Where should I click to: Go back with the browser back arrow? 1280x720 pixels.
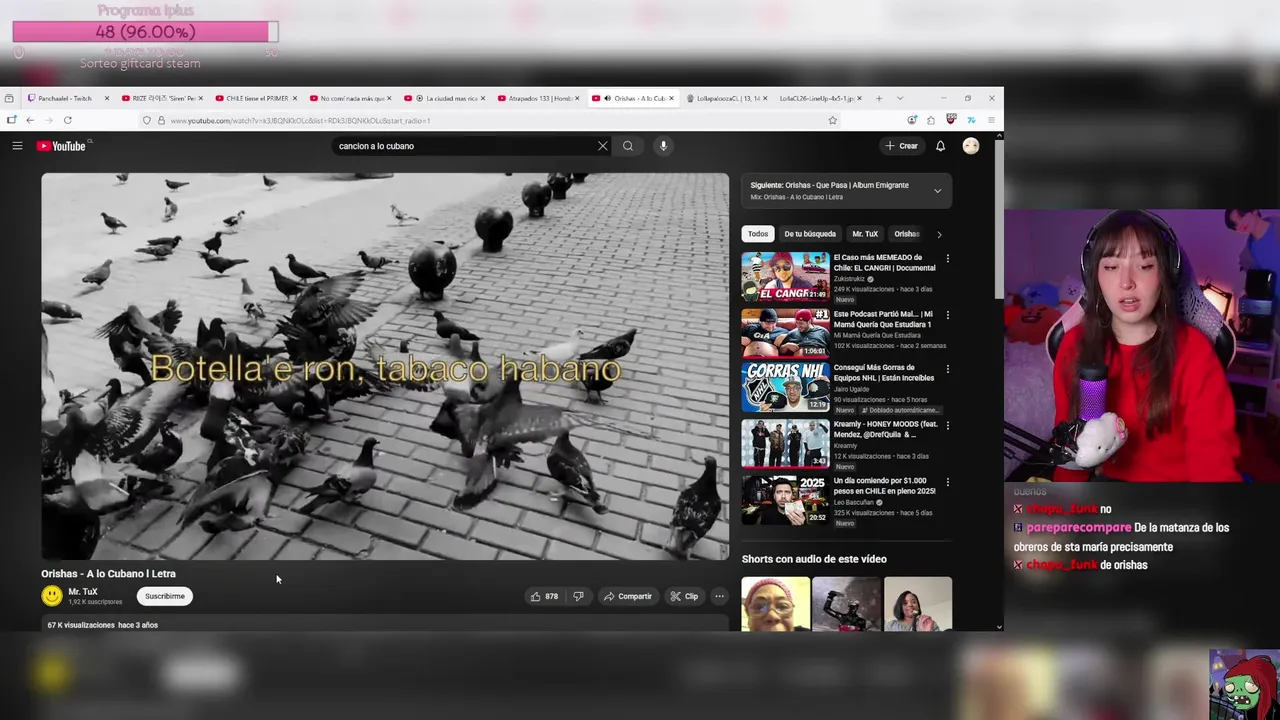pos(30,120)
